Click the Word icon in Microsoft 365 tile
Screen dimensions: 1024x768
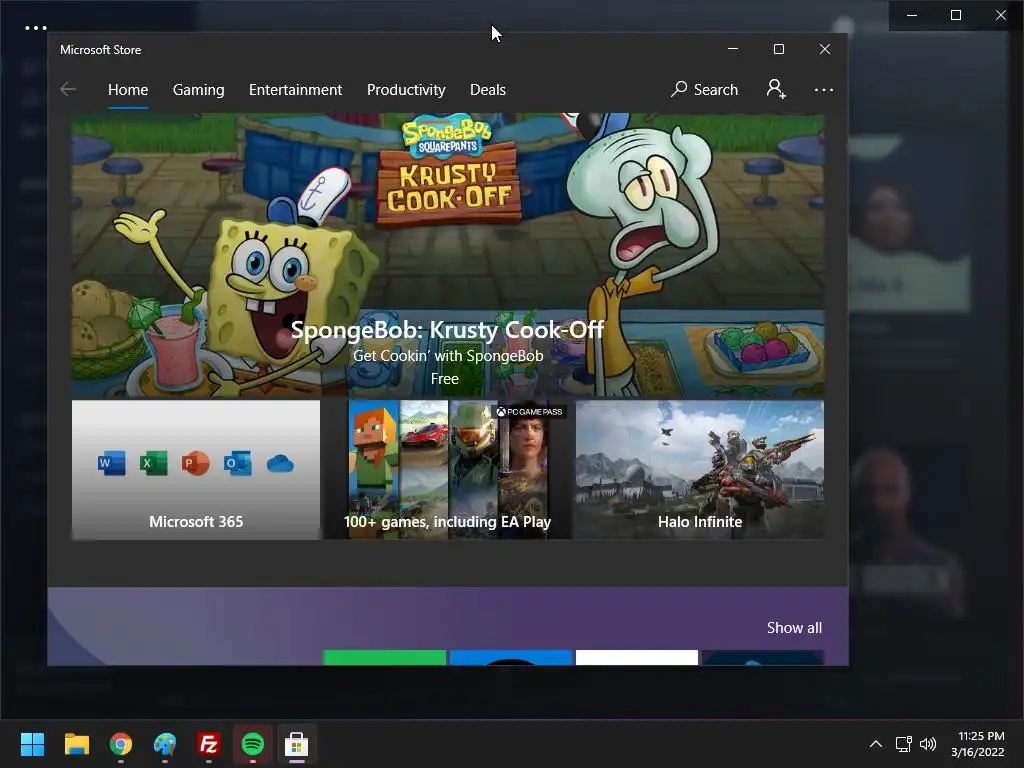111,463
